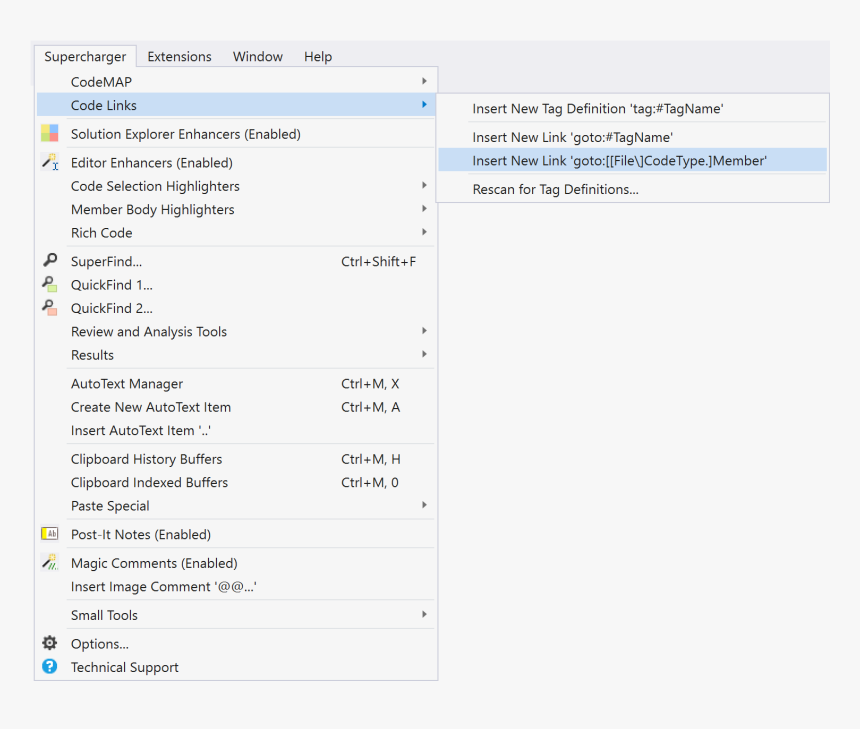Viewport: 860px width, 729px height.
Task: Select the Paste Special entry
Action: coord(236,506)
